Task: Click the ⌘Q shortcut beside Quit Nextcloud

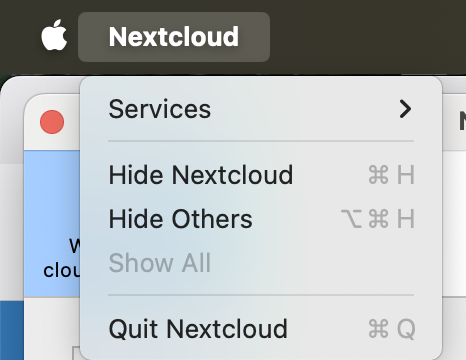Action: coord(392,329)
